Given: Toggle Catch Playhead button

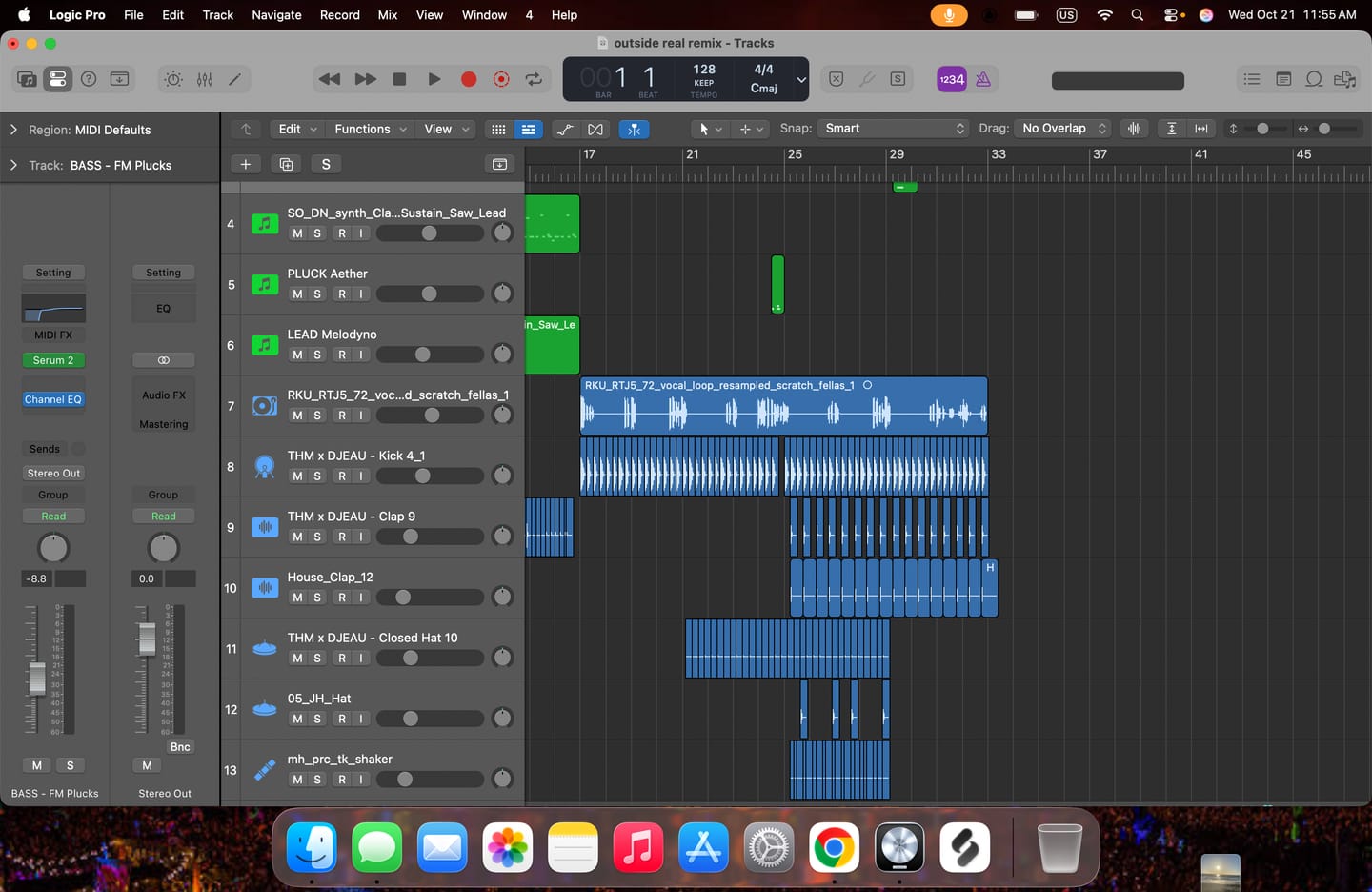Looking at the screenshot, I should pos(634,129).
